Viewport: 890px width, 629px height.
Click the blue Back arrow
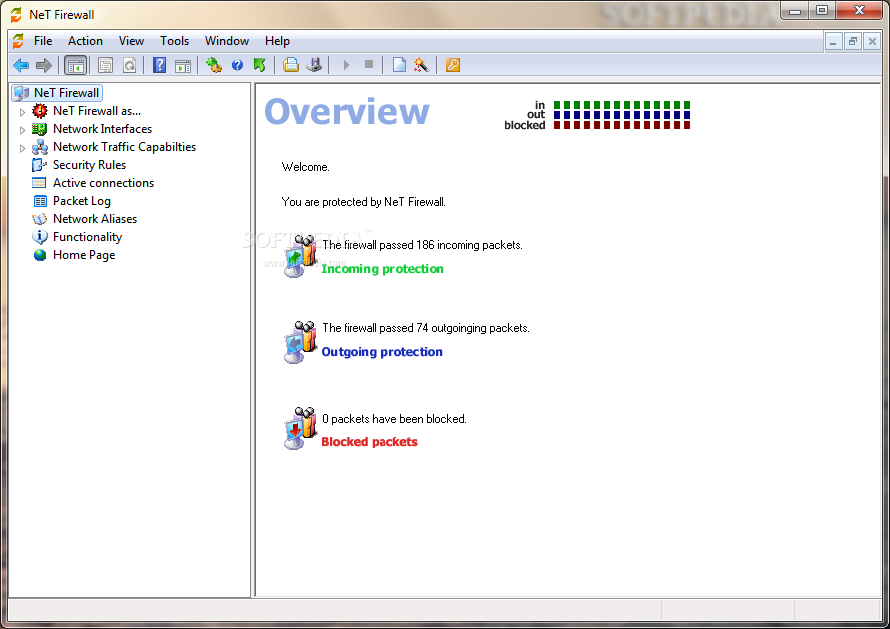pyautogui.click(x=21, y=65)
